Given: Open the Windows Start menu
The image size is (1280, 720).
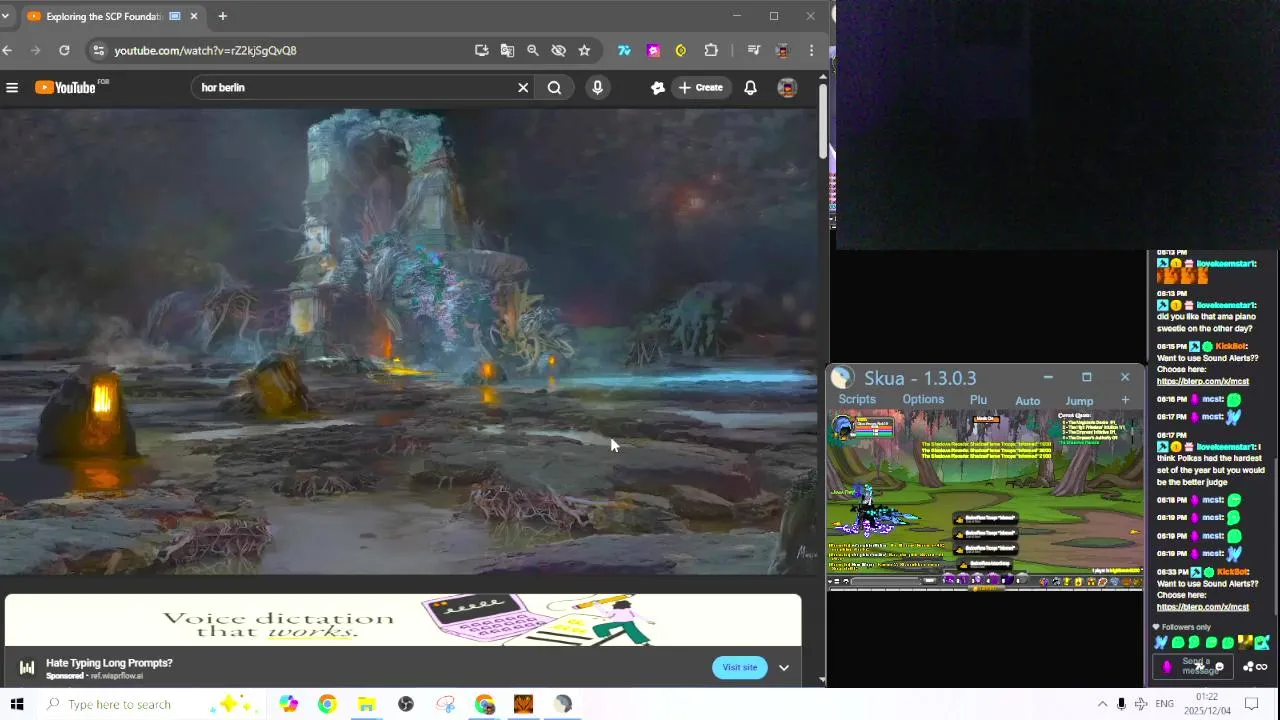Looking at the screenshot, I should (17, 704).
